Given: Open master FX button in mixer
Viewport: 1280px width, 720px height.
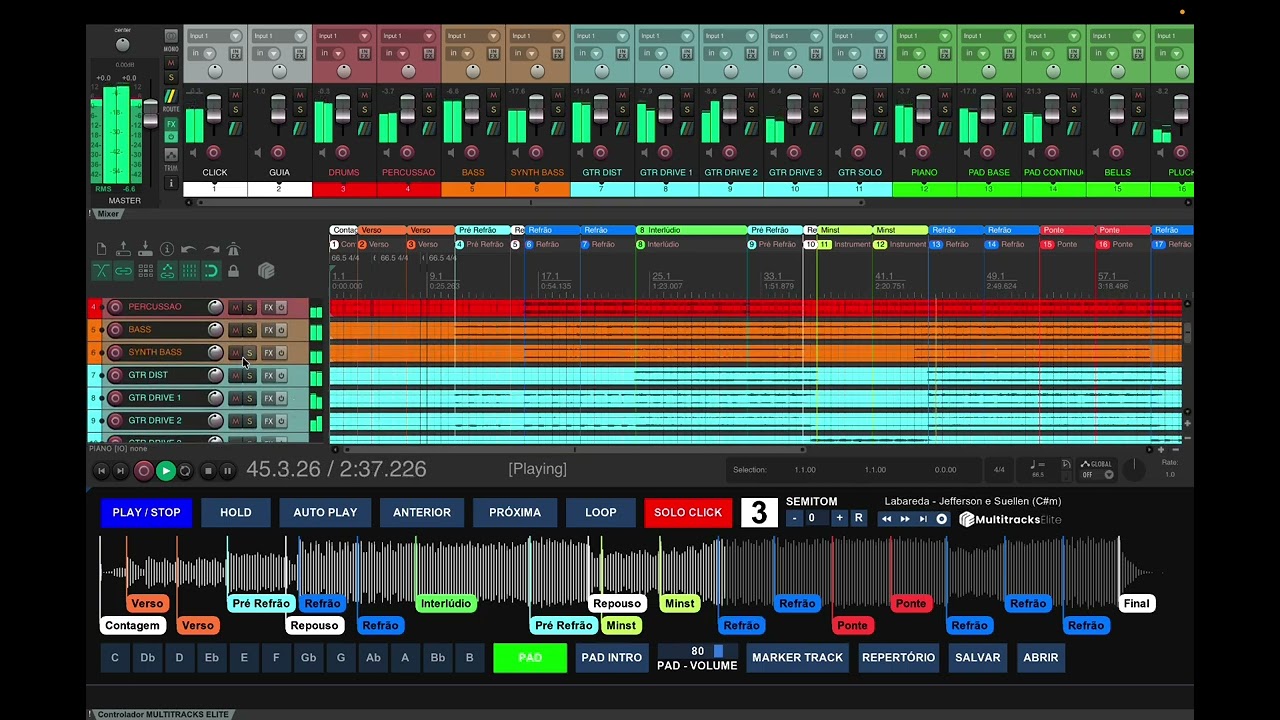Looking at the screenshot, I should (171, 124).
